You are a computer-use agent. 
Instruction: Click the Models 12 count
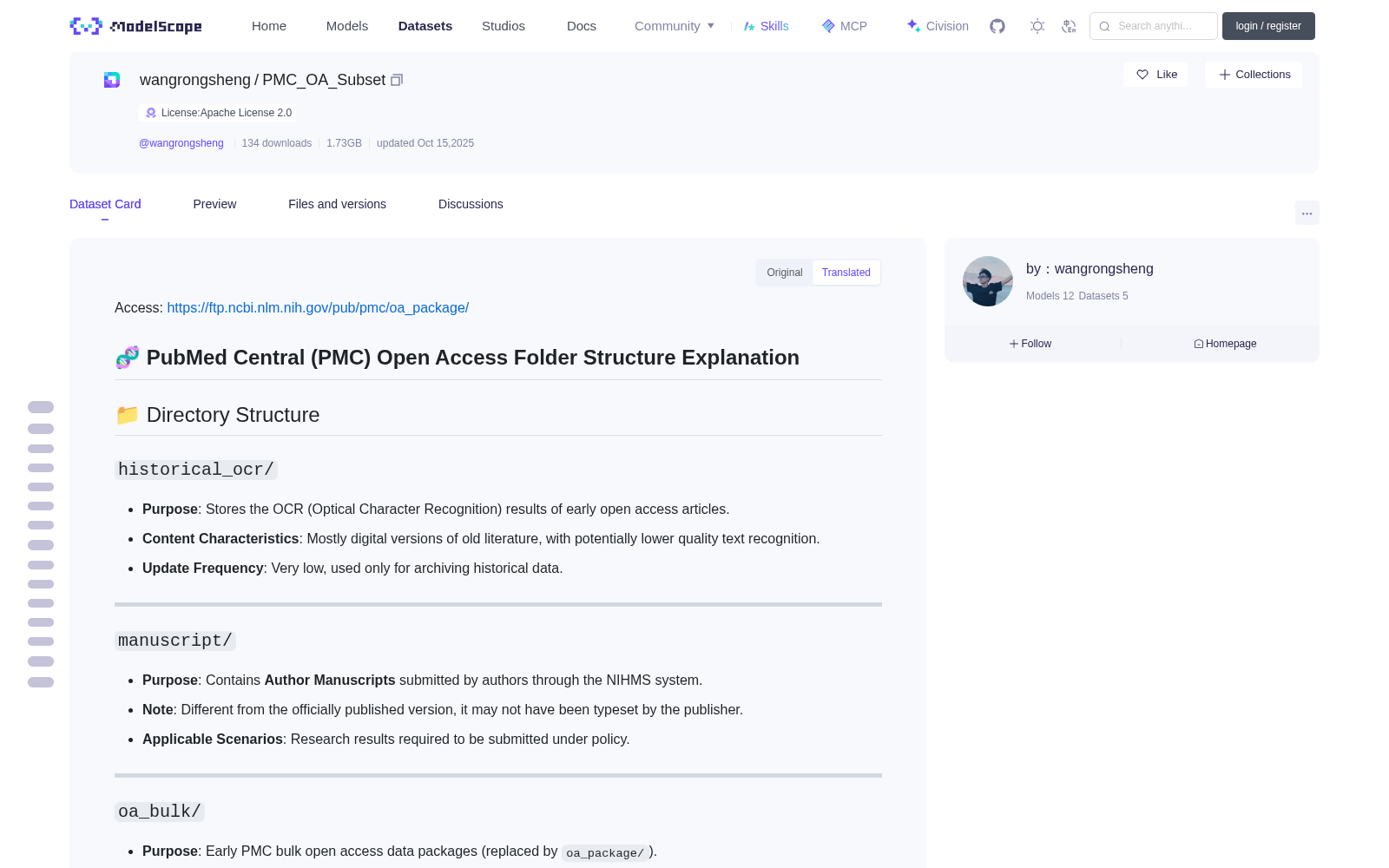(x=1050, y=296)
